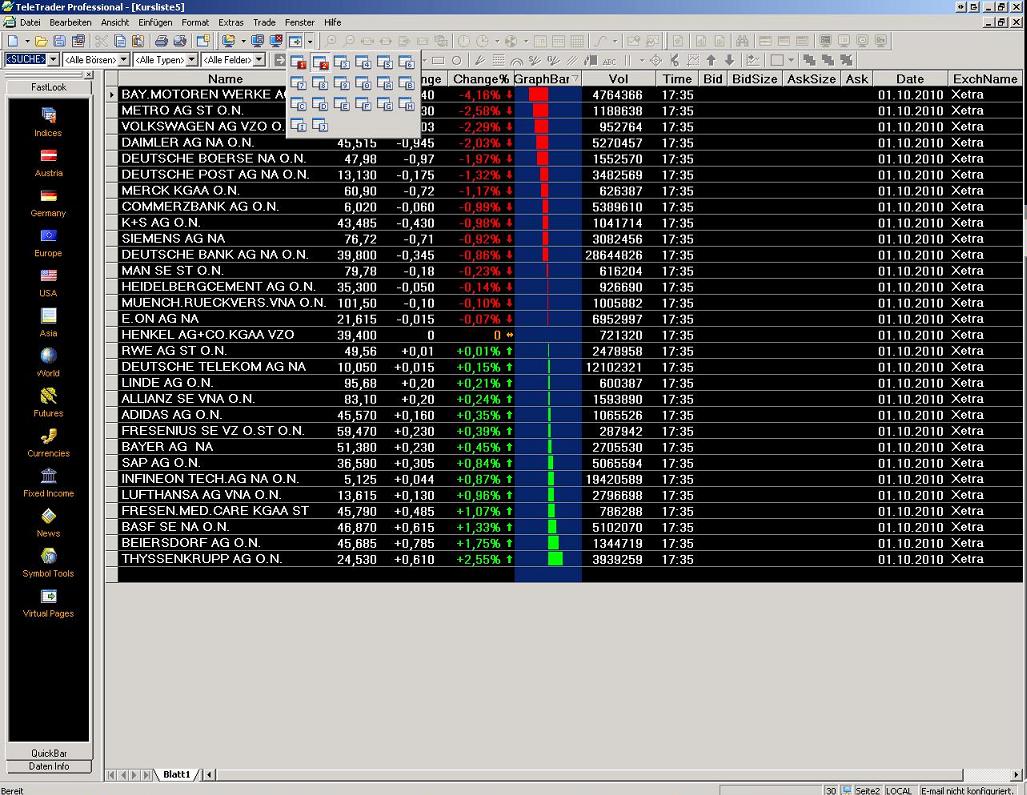This screenshot has height=795, width=1027.
Task: Open the Currencies sidebar icon
Action: point(48,435)
